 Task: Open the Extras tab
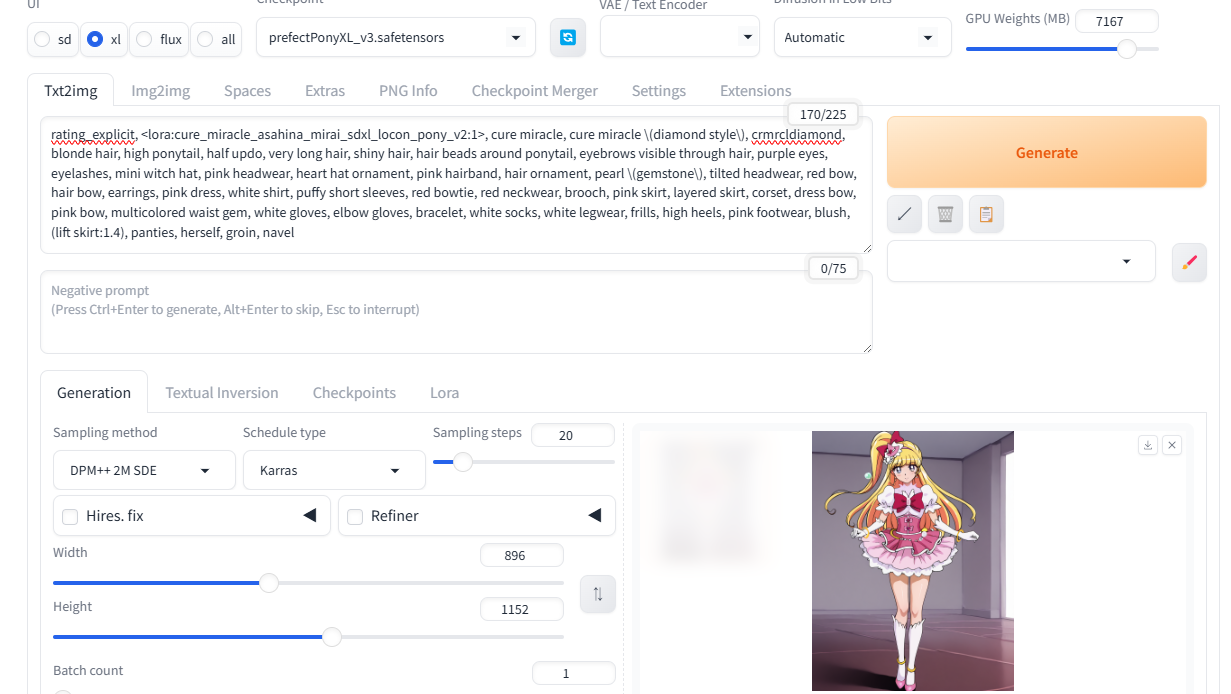click(325, 91)
